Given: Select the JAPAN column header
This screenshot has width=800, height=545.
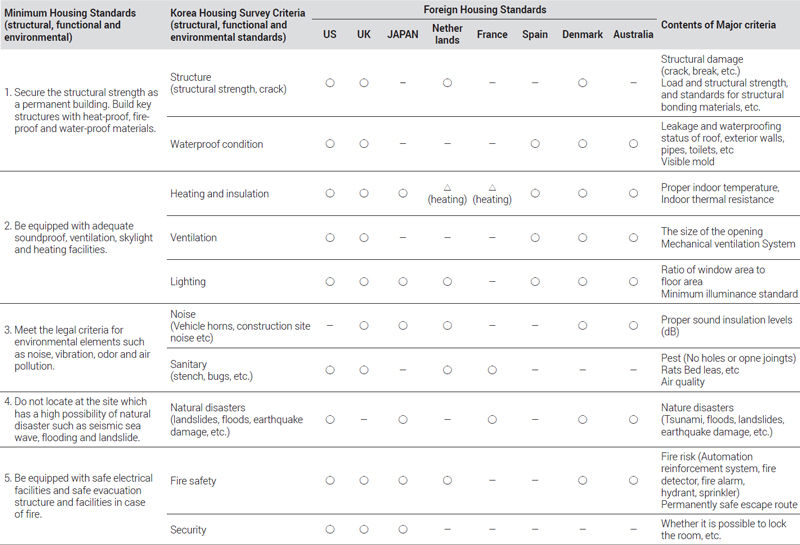Looking at the screenshot, I should click(x=403, y=34).
